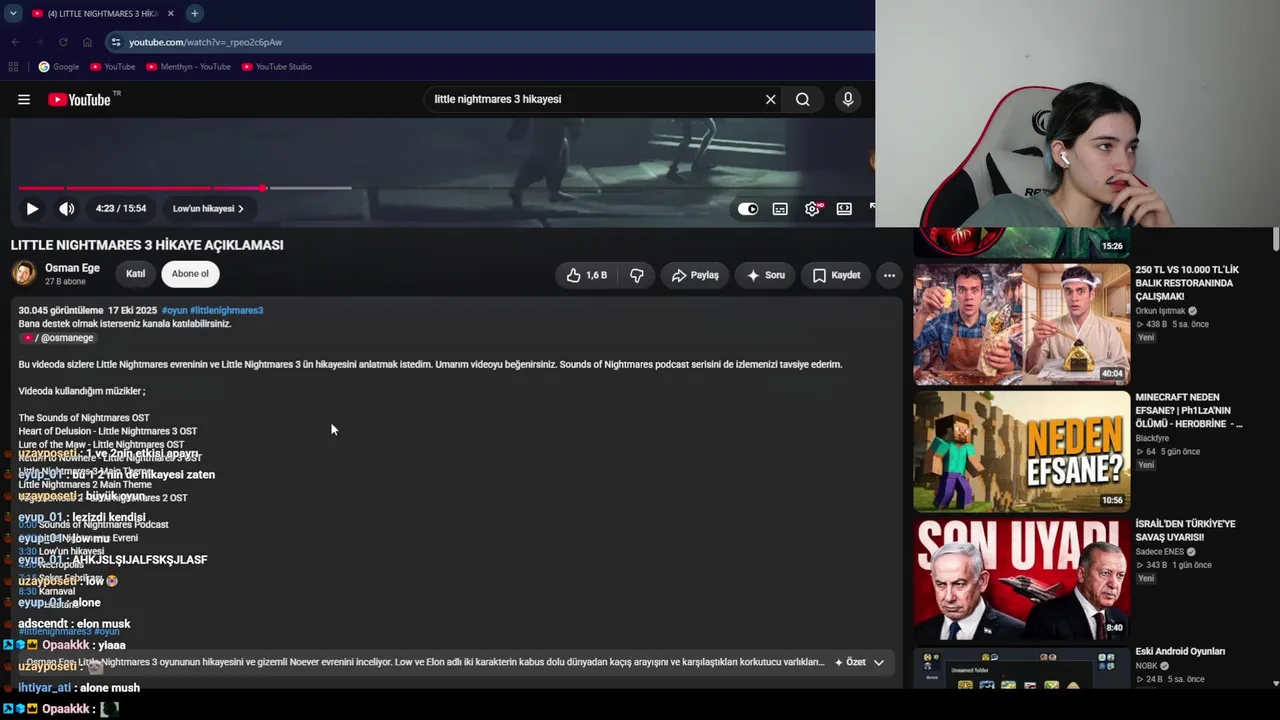Subscribe using Abone ol

190,274
